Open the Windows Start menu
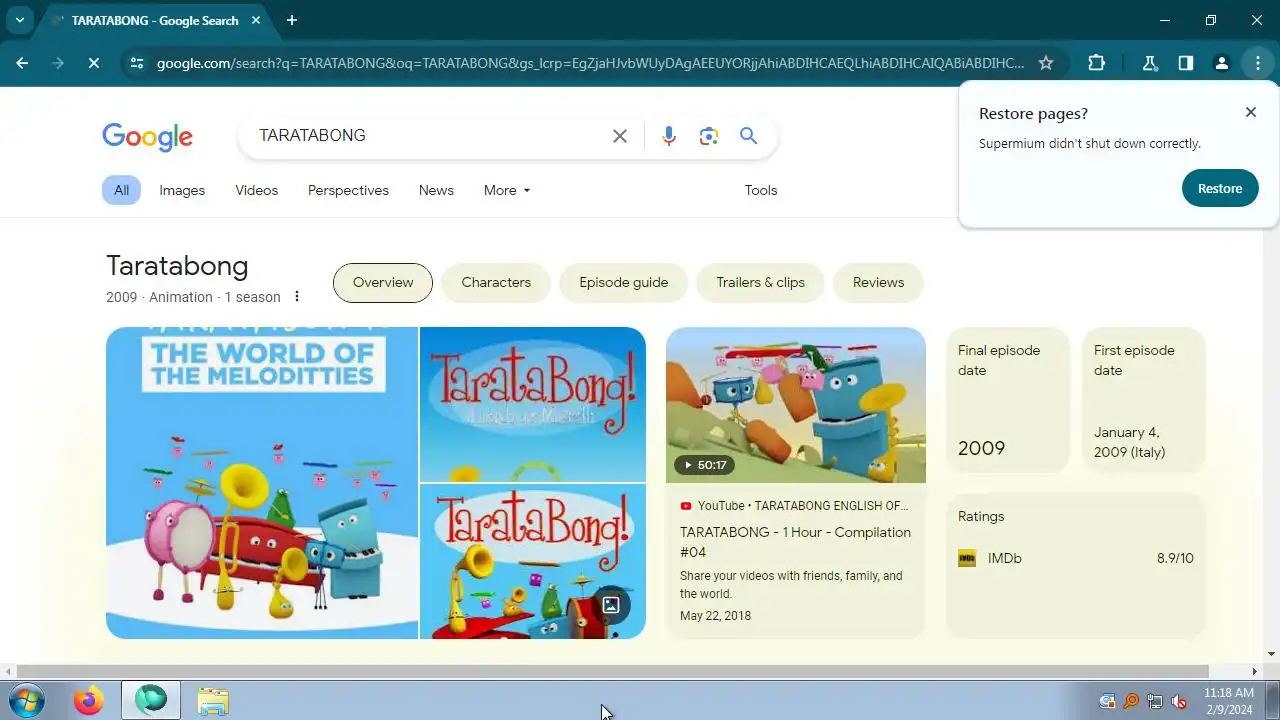 click(x=26, y=701)
